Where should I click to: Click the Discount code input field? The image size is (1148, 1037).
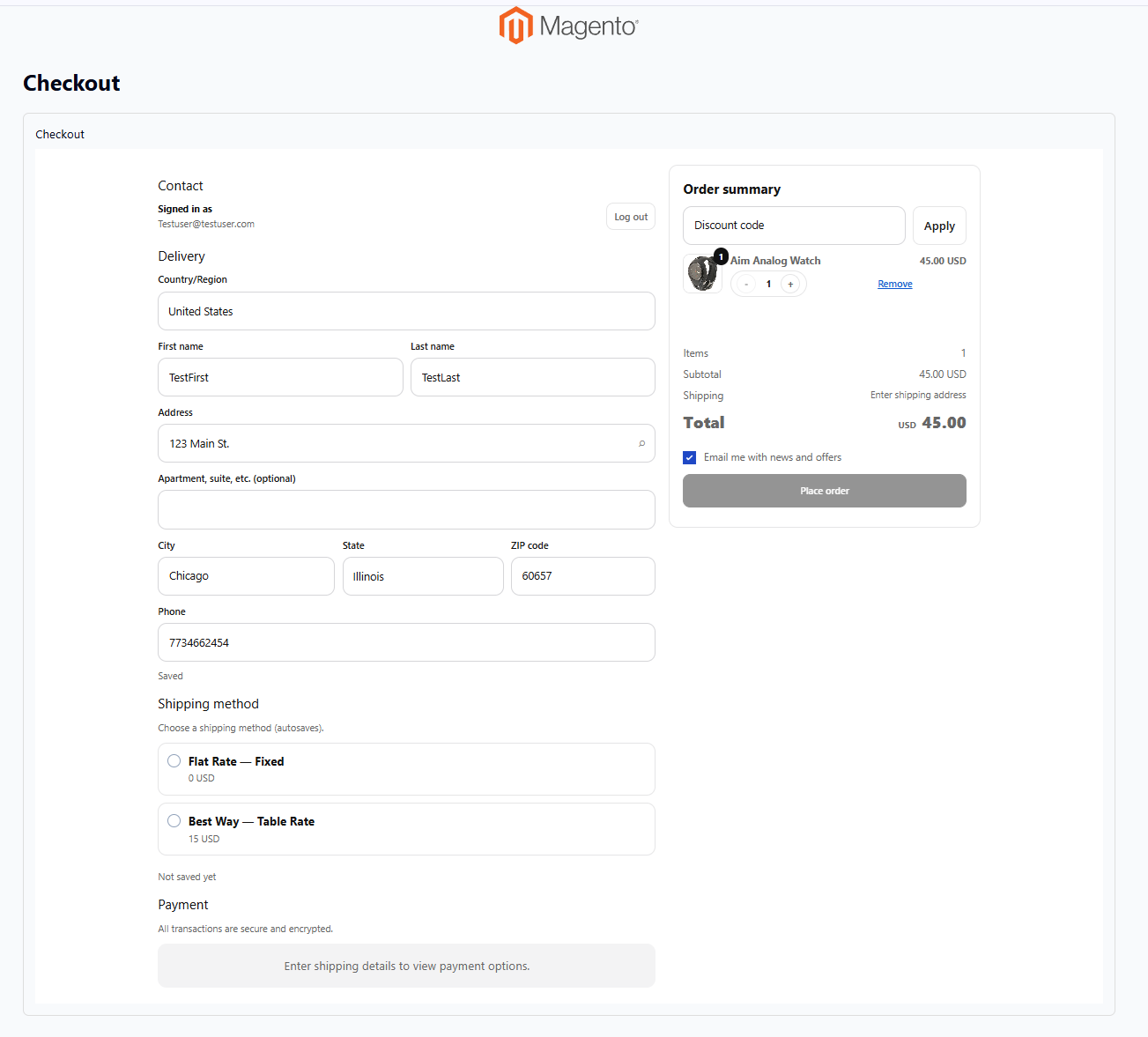(793, 226)
